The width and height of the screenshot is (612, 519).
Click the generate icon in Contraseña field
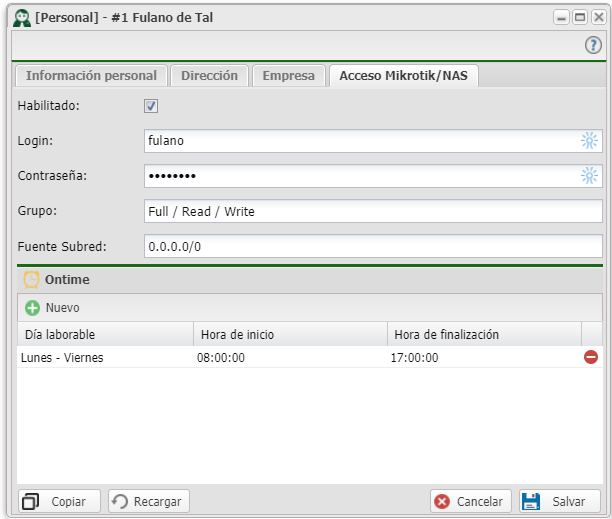coord(590,176)
